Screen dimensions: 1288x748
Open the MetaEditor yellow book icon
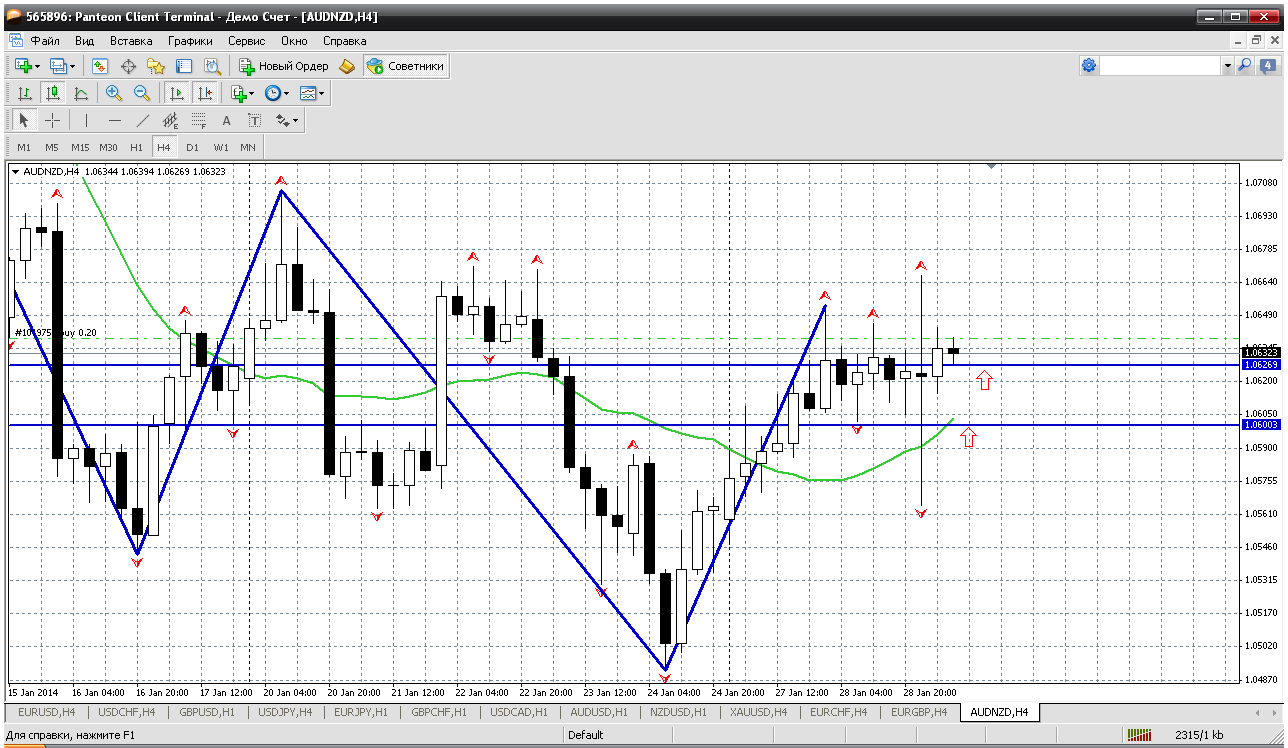(x=347, y=66)
